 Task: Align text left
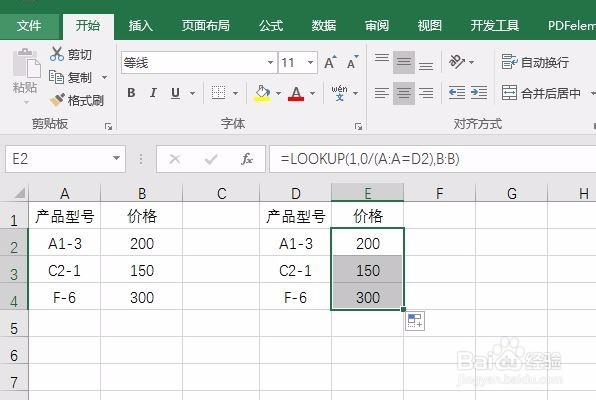tap(382, 93)
